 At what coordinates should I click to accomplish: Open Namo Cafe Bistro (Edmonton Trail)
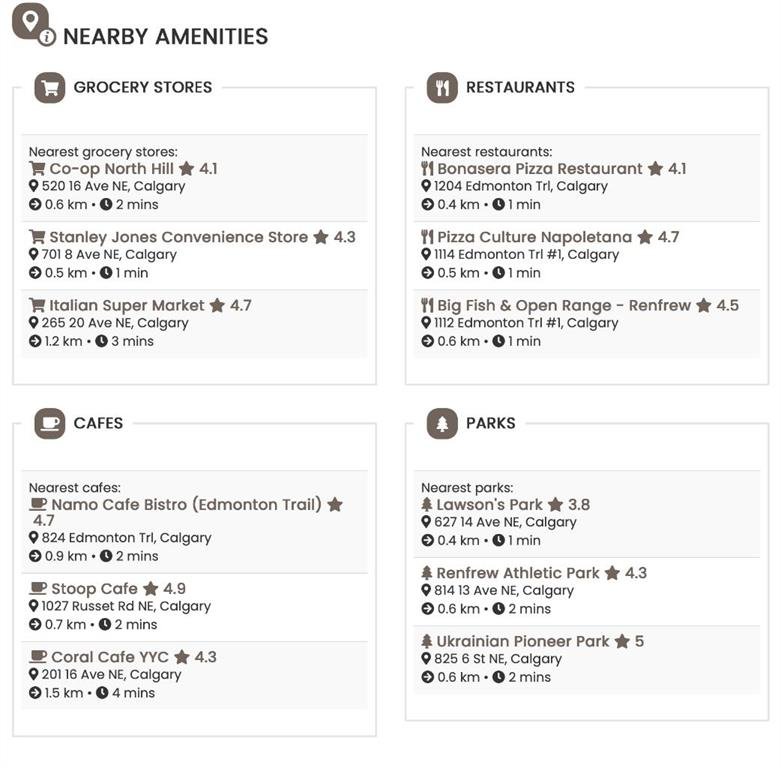[187, 505]
